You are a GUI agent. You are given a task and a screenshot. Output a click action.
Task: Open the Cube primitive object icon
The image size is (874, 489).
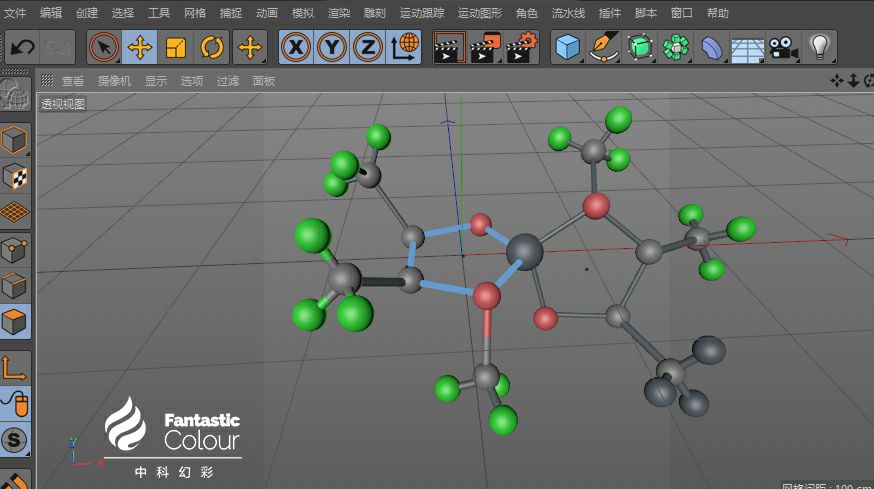[568, 47]
